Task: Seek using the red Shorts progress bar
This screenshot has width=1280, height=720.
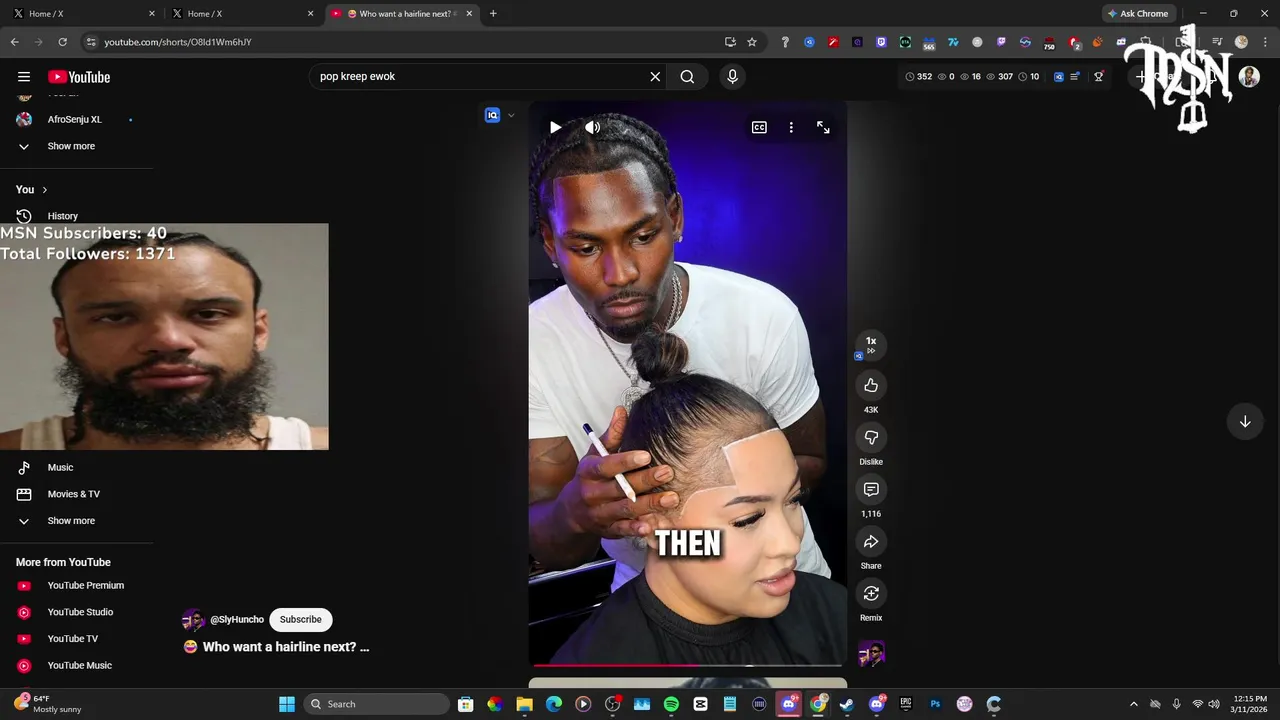Action: click(687, 665)
